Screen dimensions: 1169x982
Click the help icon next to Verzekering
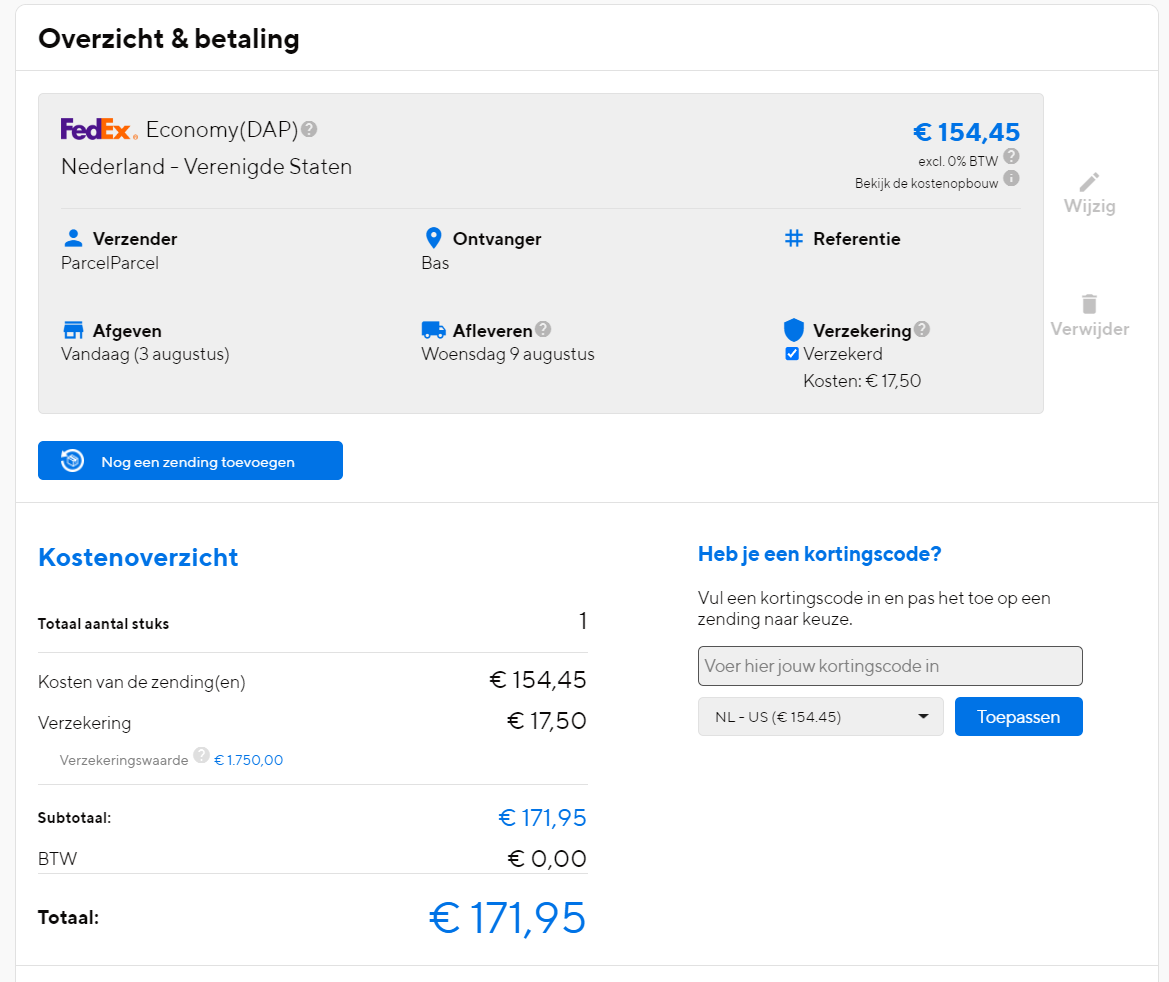(x=922, y=329)
